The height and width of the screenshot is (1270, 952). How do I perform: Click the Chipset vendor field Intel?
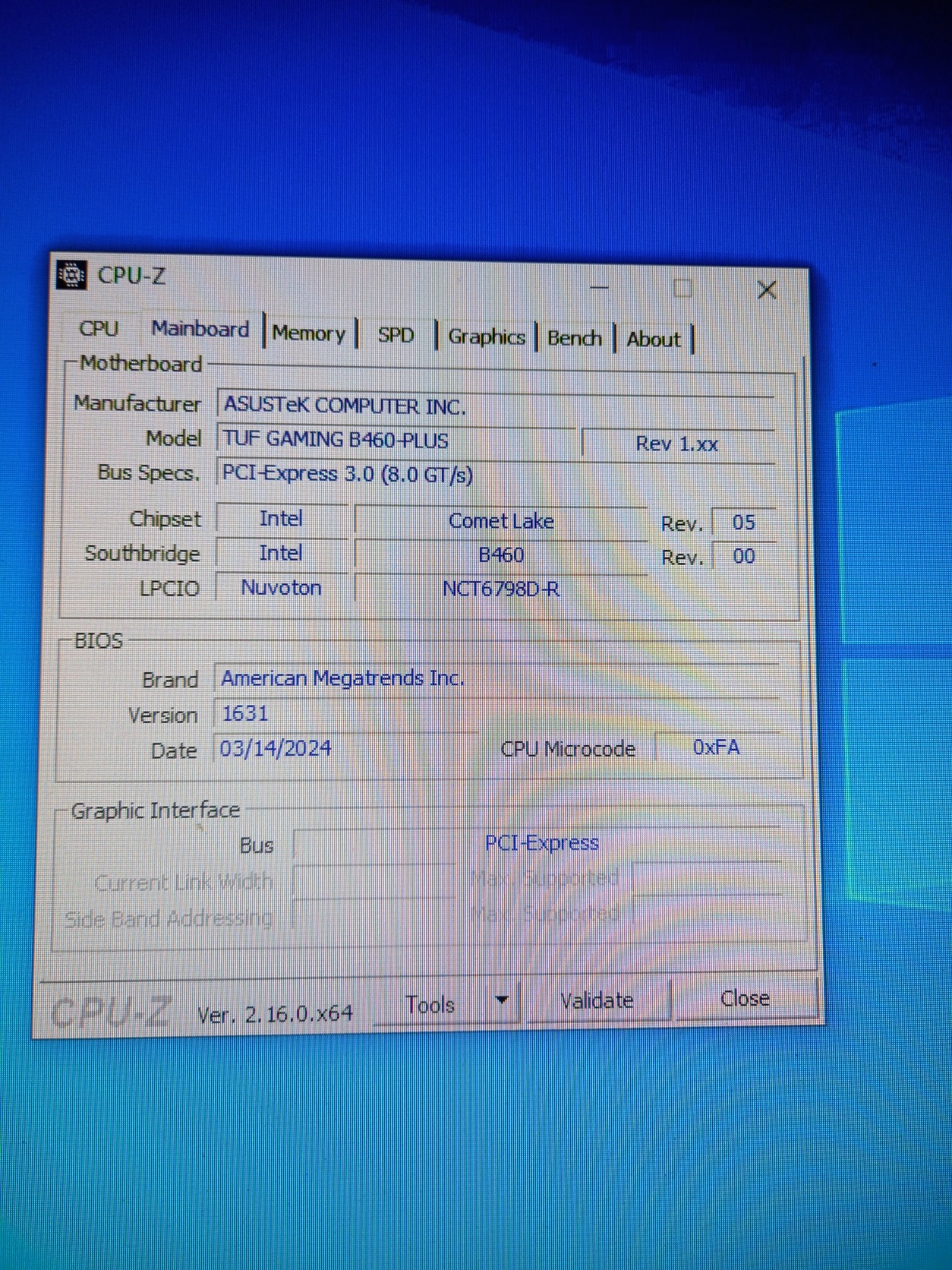click(x=282, y=519)
